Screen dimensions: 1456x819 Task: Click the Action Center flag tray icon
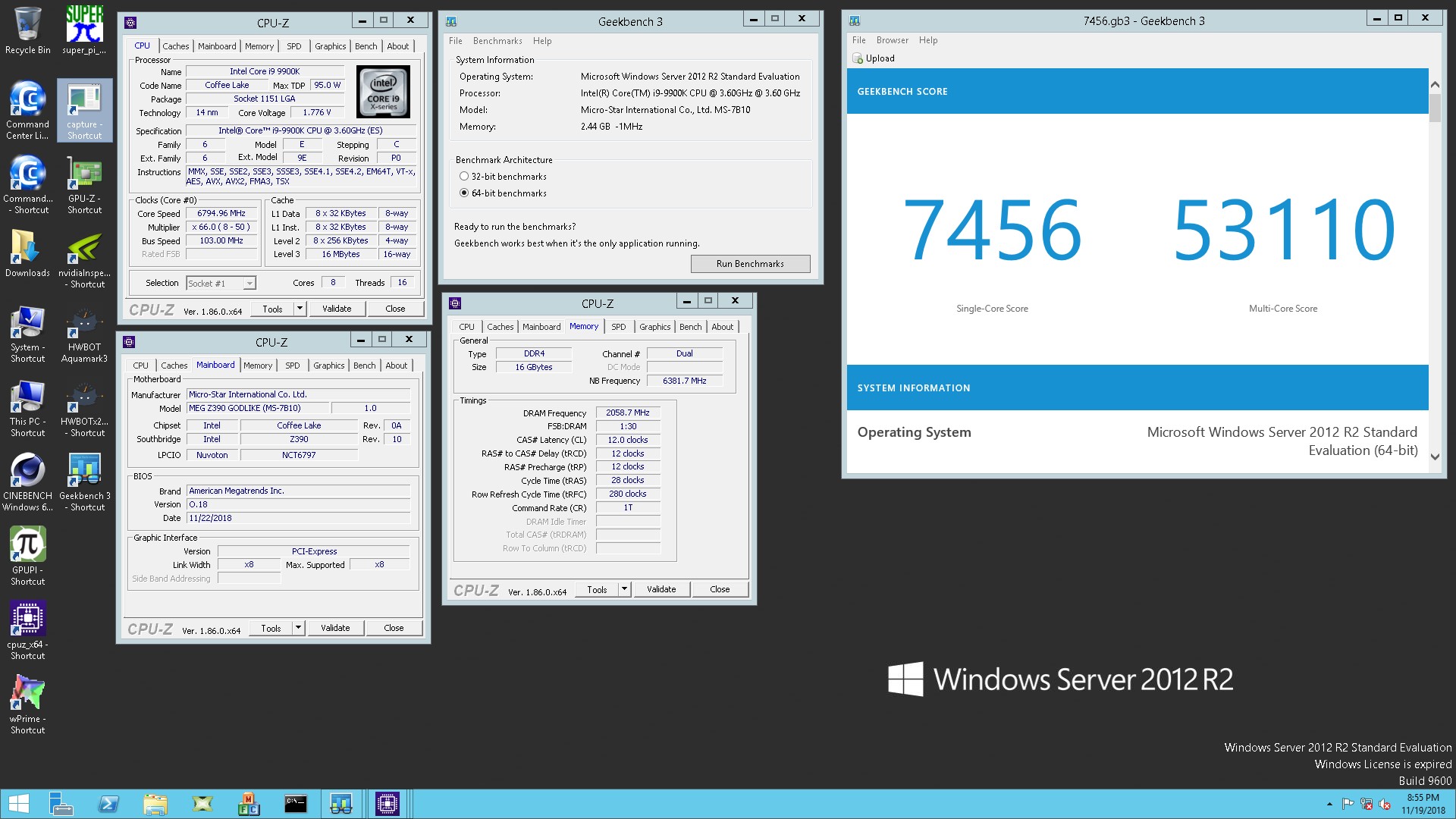1348,804
